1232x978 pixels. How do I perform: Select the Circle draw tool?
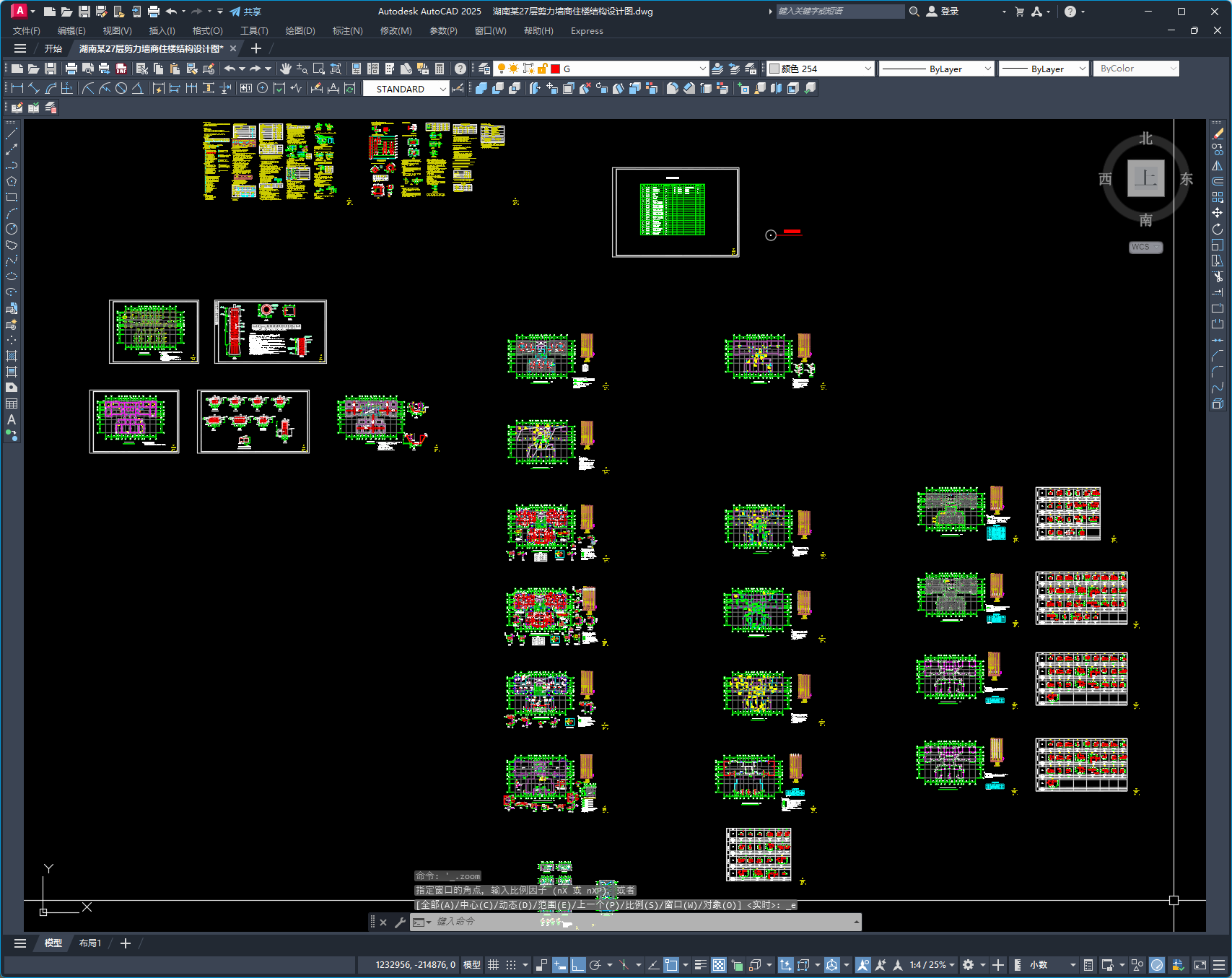[12, 229]
